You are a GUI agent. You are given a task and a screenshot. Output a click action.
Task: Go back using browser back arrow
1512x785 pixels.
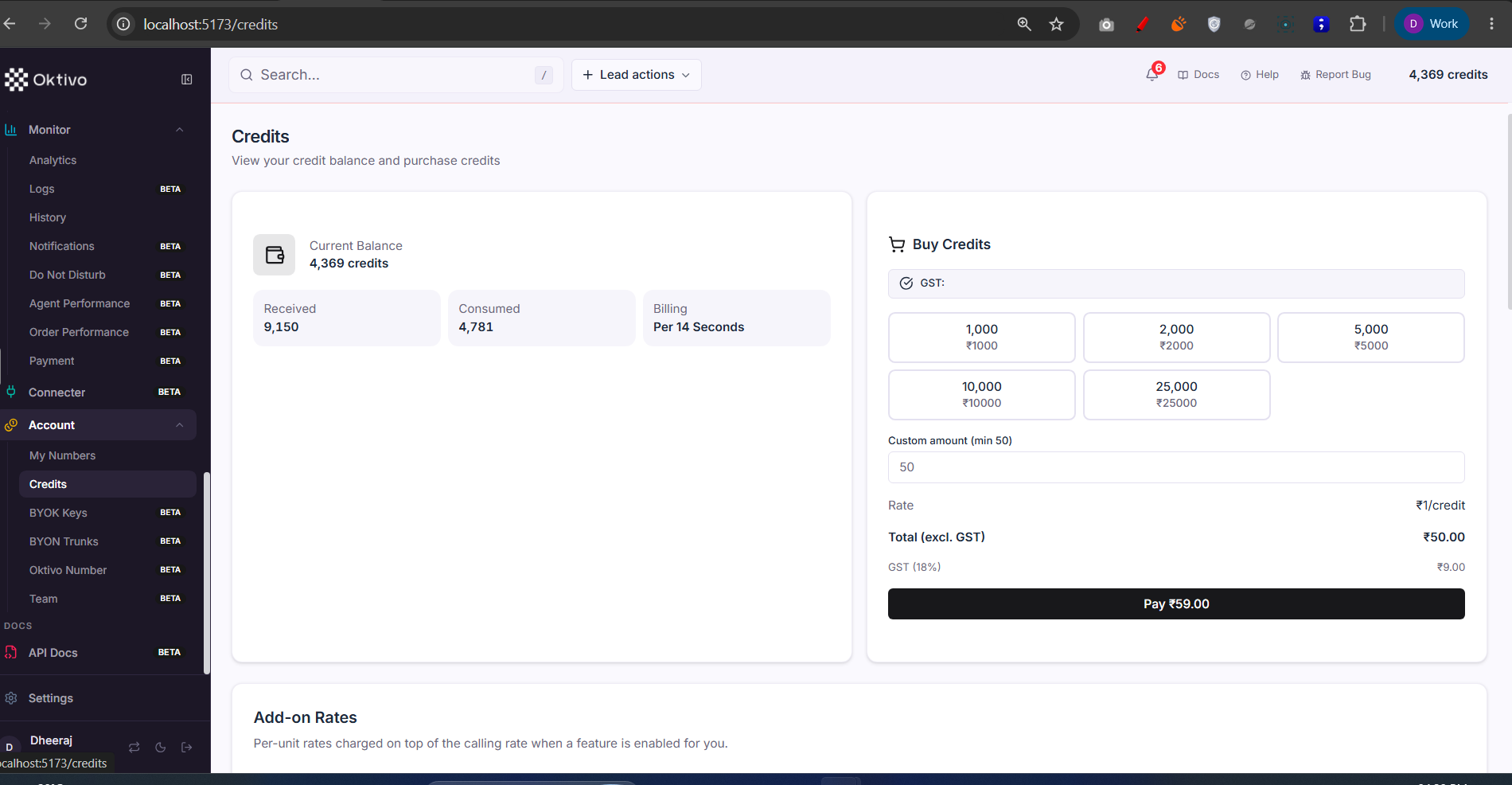pyautogui.click(x=10, y=24)
